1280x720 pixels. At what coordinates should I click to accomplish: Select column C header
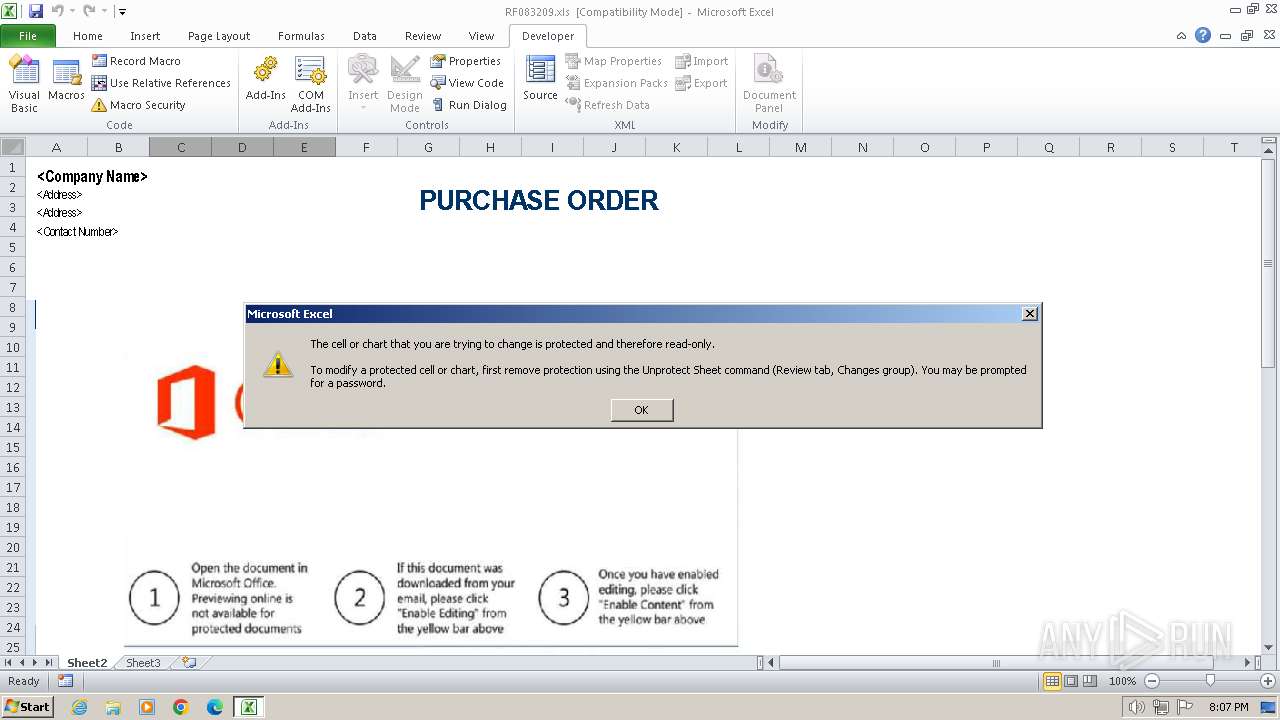[181, 147]
